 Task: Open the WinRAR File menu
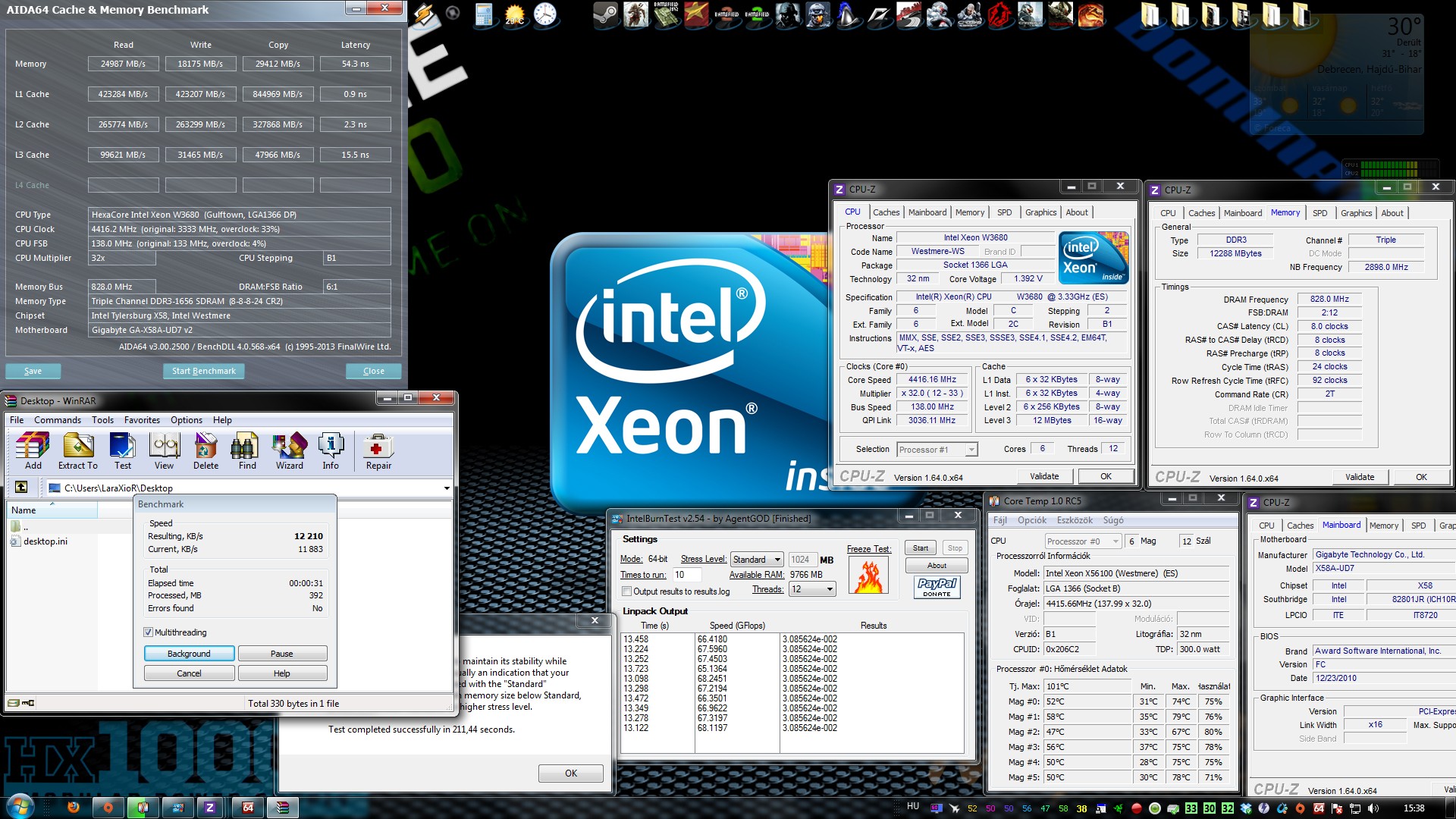point(17,420)
